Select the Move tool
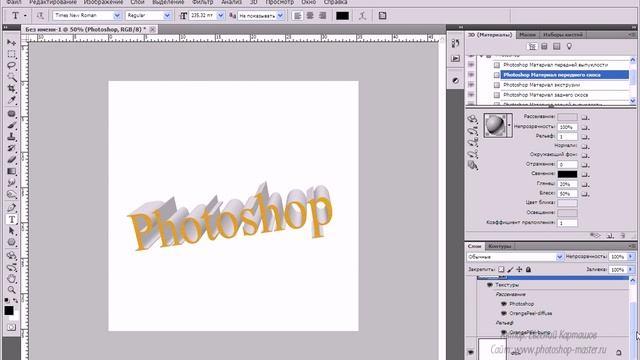640x360 pixels. coord(11,42)
